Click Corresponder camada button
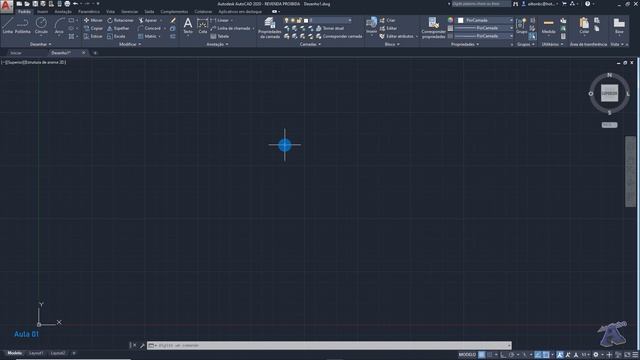This screenshot has width=640, height=360. [x=339, y=36]
